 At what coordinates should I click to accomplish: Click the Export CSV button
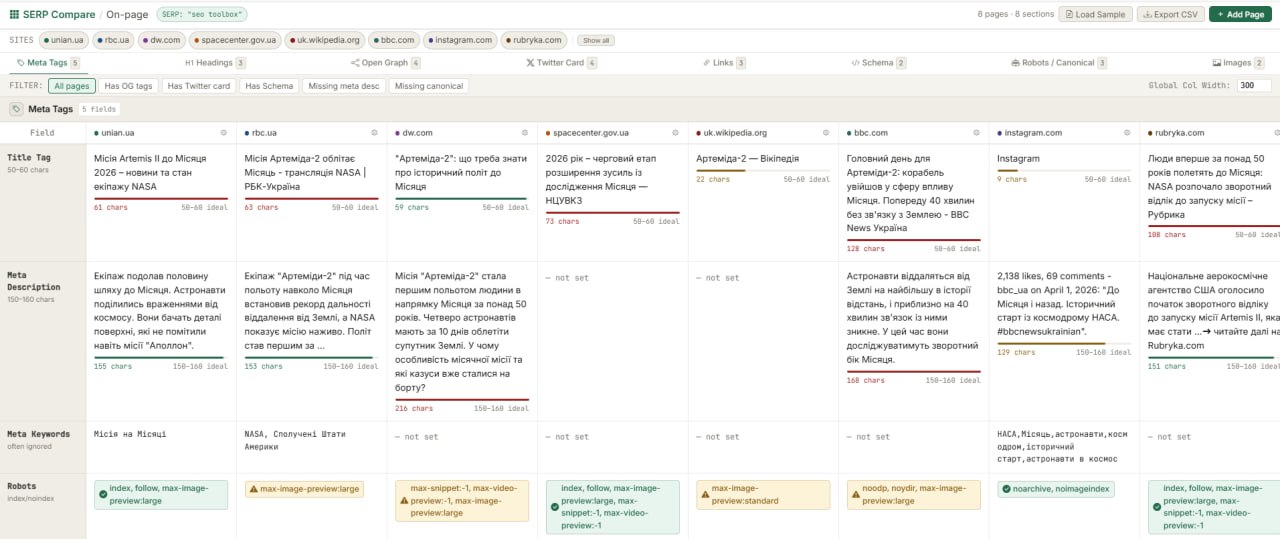point(1169,15)
